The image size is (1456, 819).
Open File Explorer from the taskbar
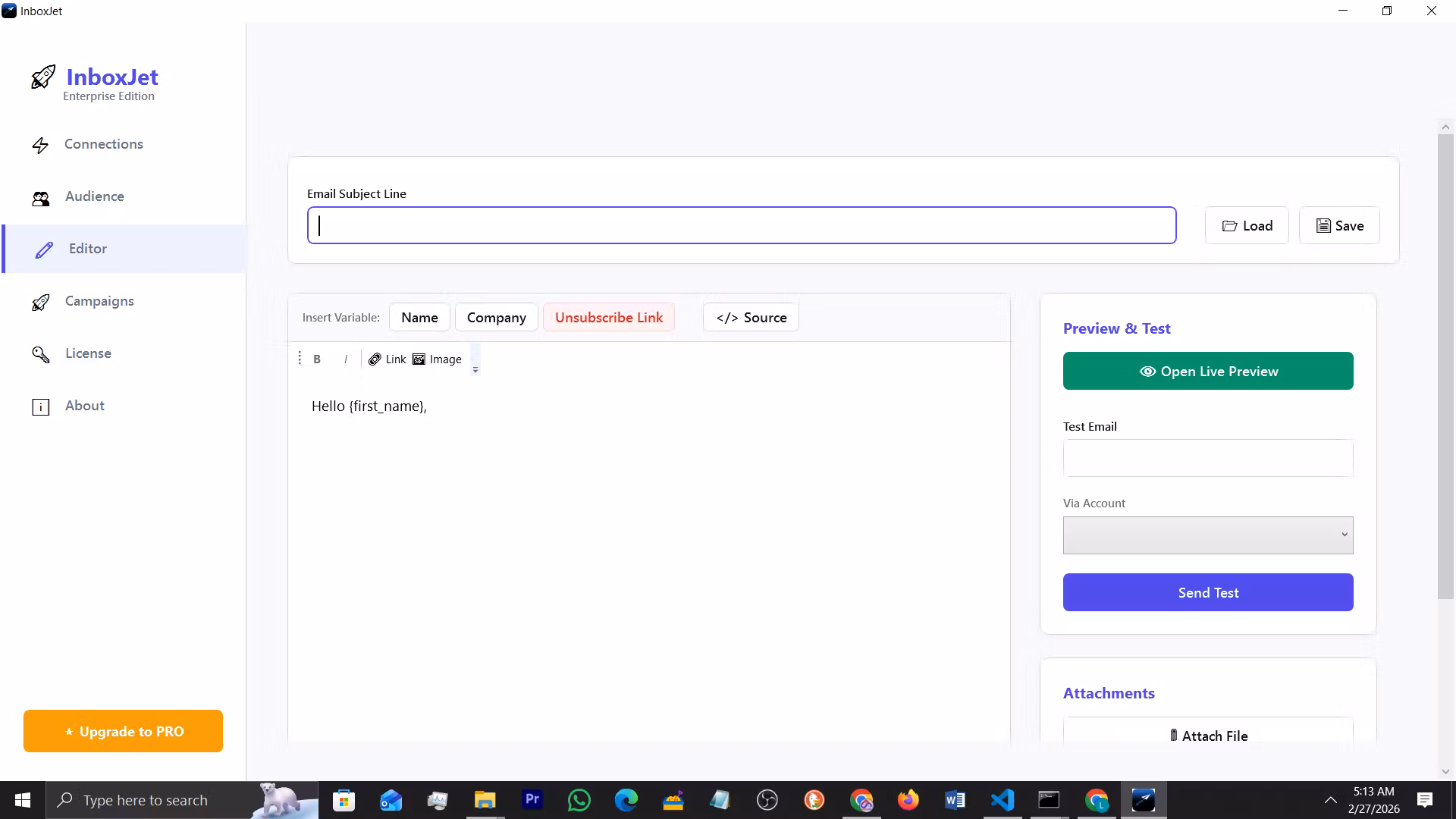(x=485, y=800)
